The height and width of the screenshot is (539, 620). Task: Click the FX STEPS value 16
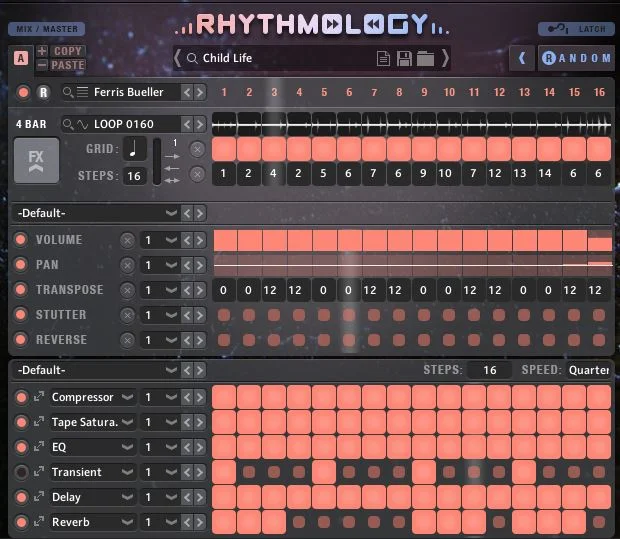tap(490, 370)
